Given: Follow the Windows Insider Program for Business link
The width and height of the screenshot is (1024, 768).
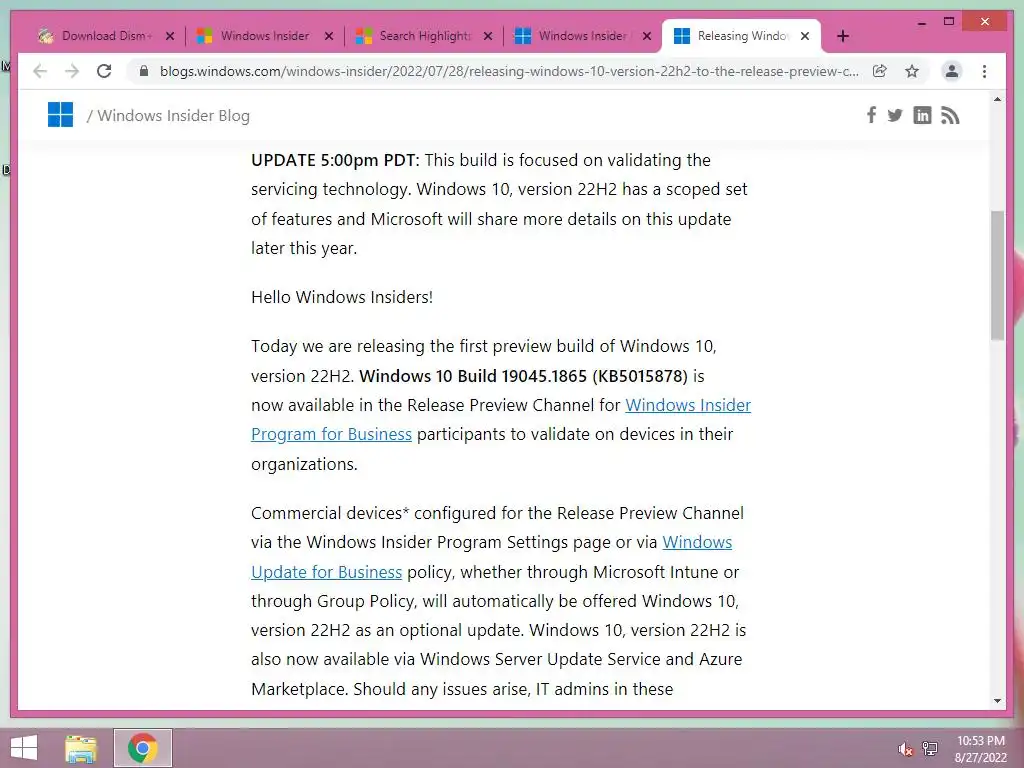Looking at the screenshot, I should 501,419.
